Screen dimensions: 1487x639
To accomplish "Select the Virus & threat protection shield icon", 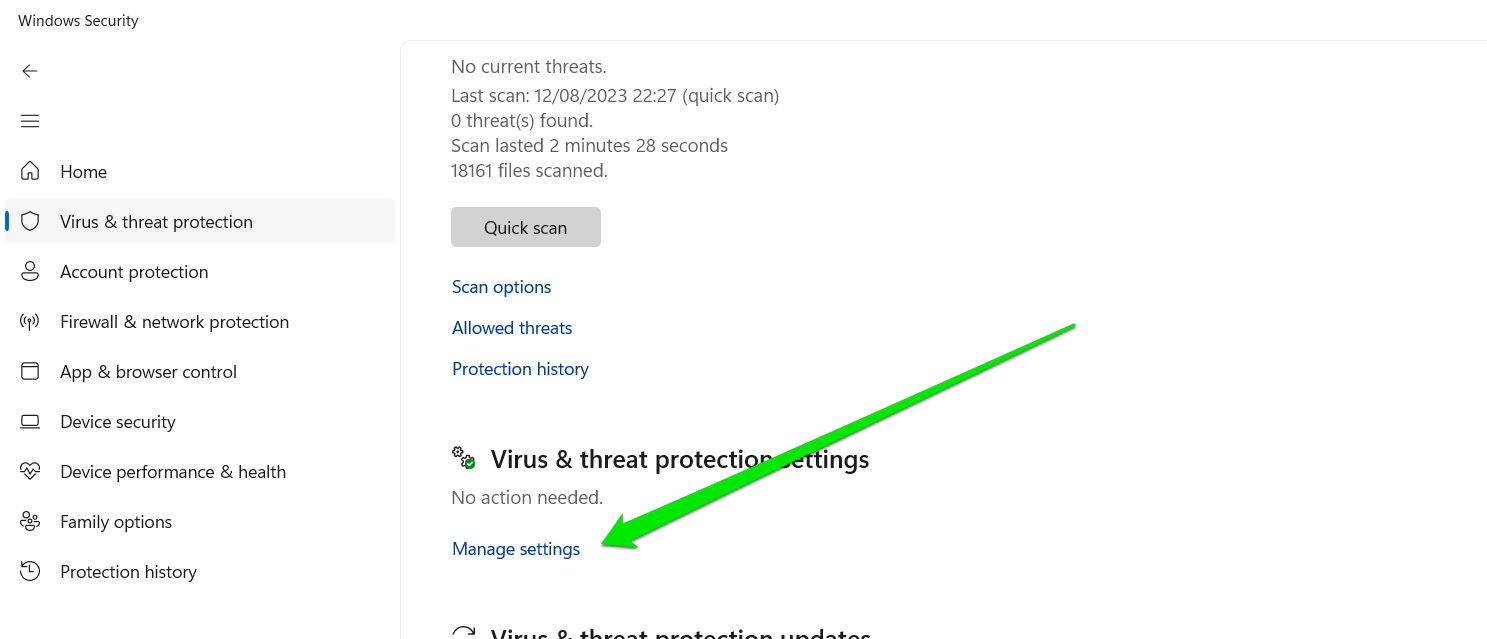I will (30, 221).
